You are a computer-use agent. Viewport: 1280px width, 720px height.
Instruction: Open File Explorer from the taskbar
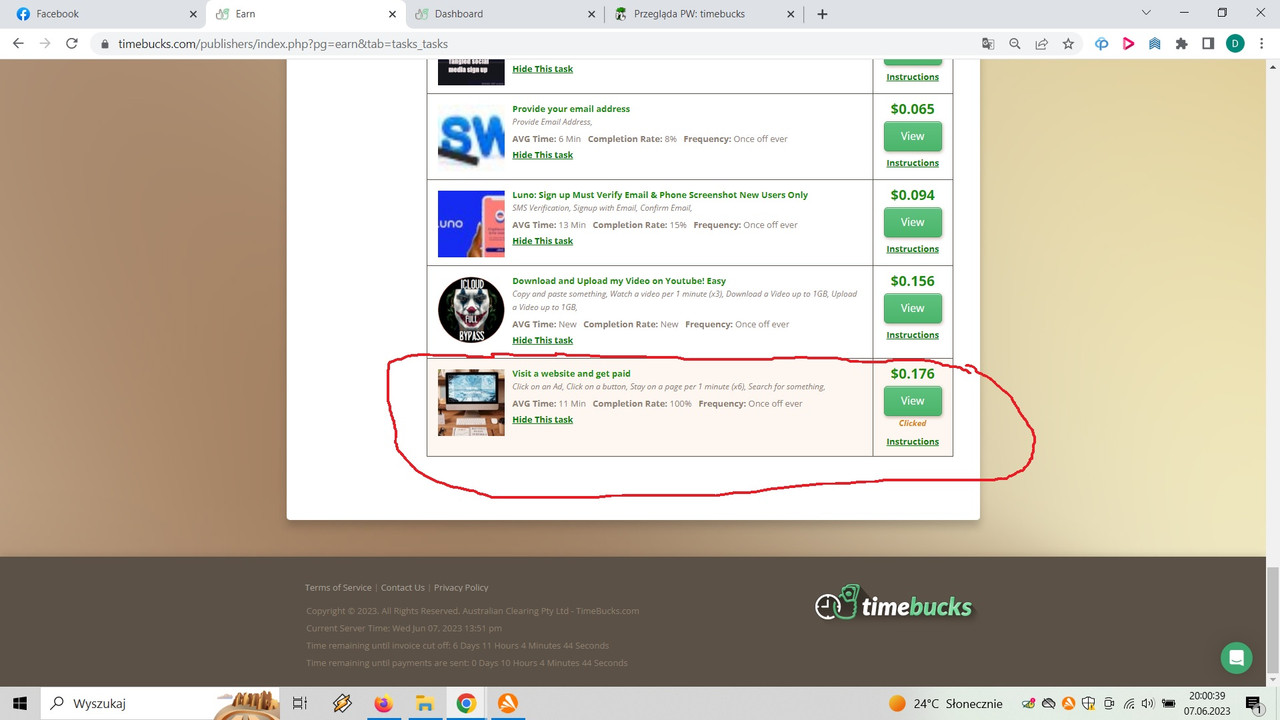[424, 703]
